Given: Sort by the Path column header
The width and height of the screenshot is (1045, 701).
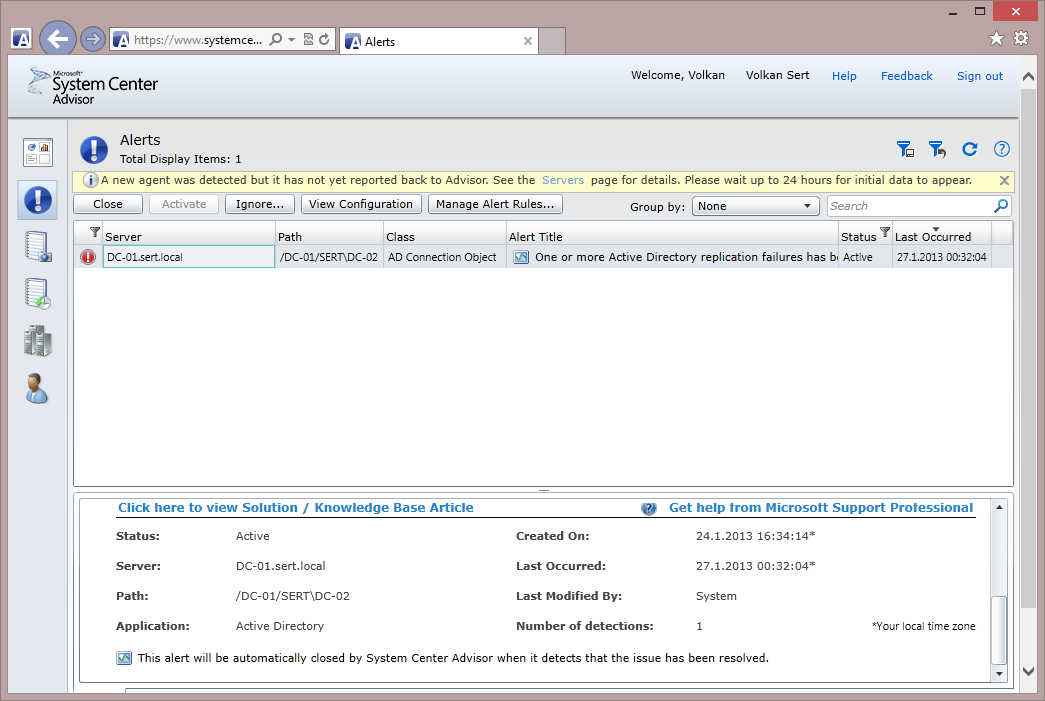Looking at the screenshot, I should click(x=329, y=237).
